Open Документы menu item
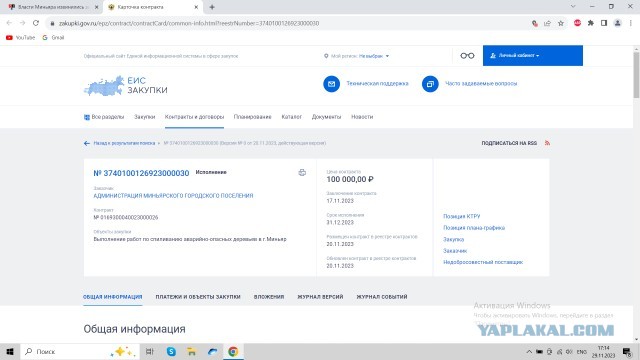The width and height of the screenshot is (640, 360). point(326,117)
